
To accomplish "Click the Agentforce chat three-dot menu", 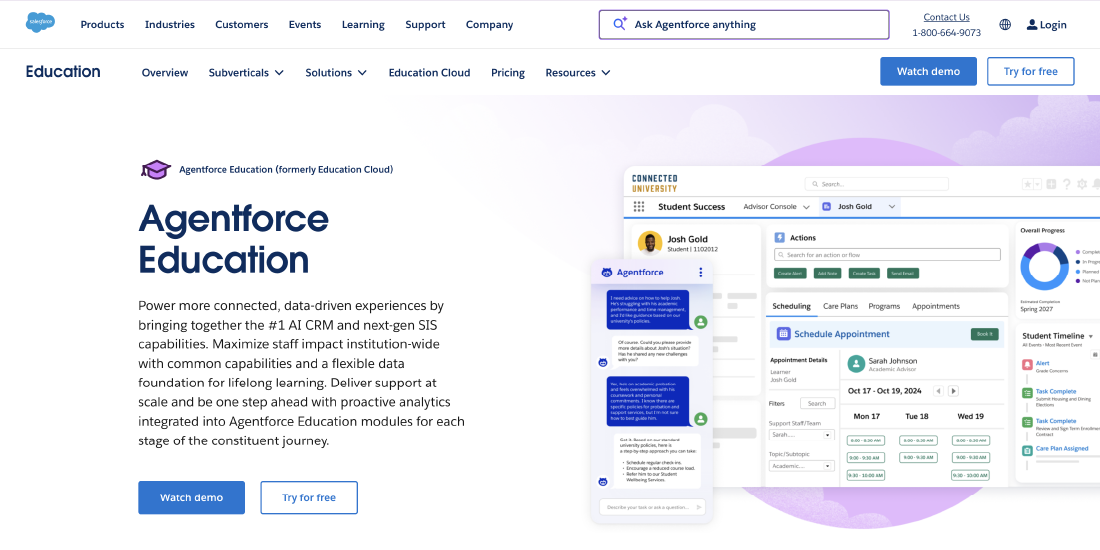I will pos(700,272).
